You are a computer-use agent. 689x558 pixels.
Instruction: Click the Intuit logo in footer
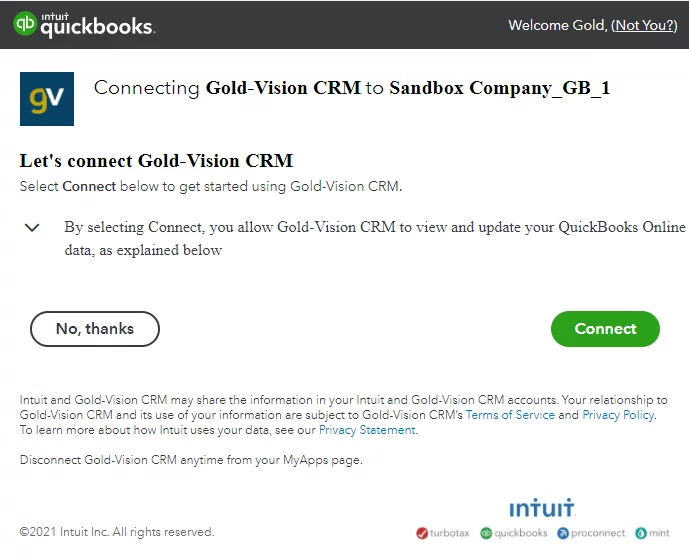[x=542, y=508]
